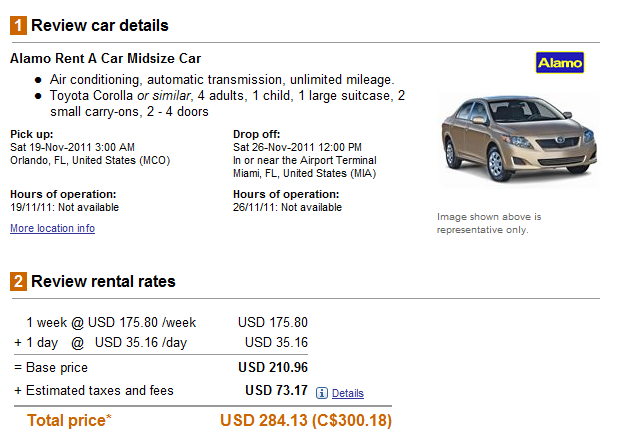Click the Review car details heading
Screen dimensions: 617x437
[99, 25]
